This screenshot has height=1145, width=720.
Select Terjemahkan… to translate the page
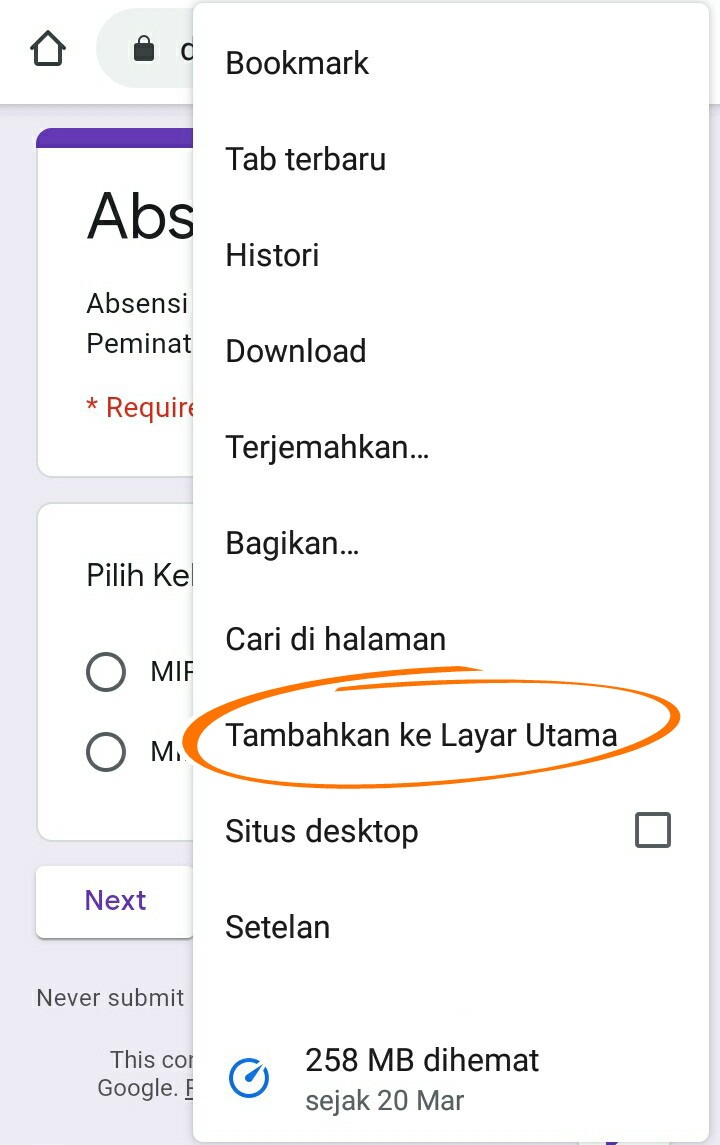(327, 447)
